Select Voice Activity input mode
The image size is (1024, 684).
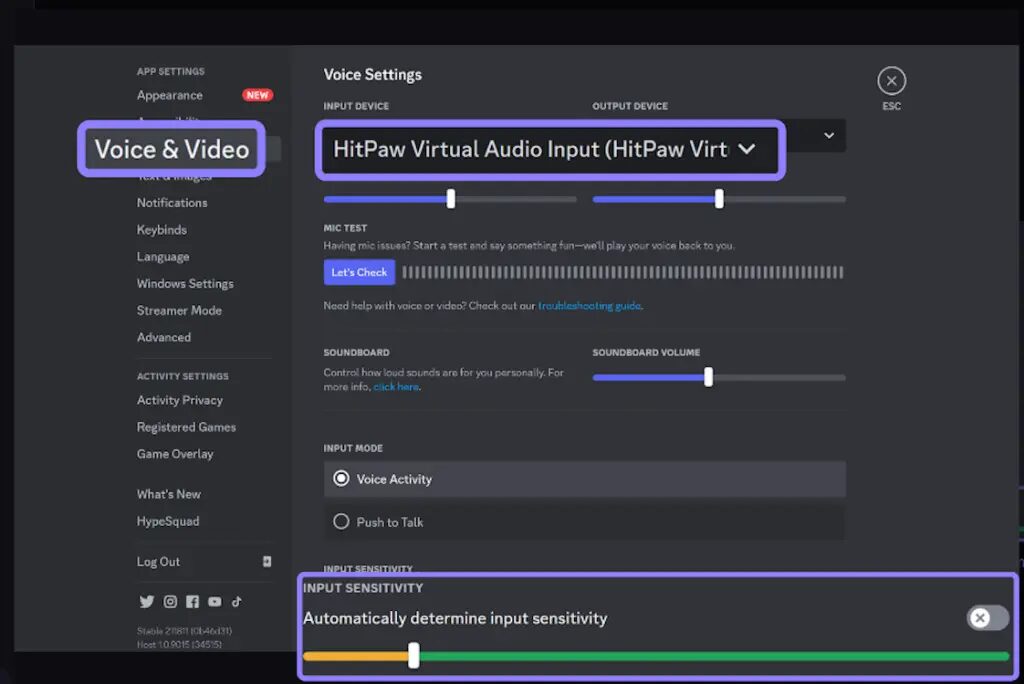(x=341, y=479)
